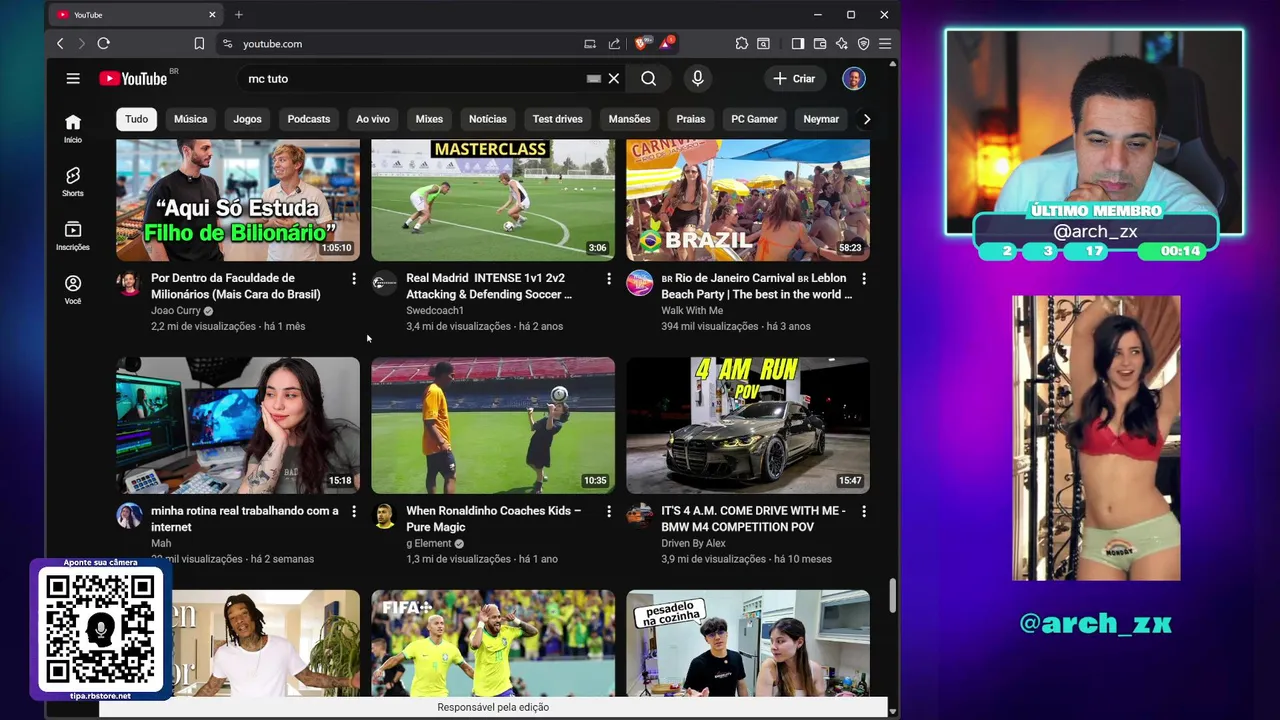Click the Brave Shields lion icon

(x=641, y=43)
